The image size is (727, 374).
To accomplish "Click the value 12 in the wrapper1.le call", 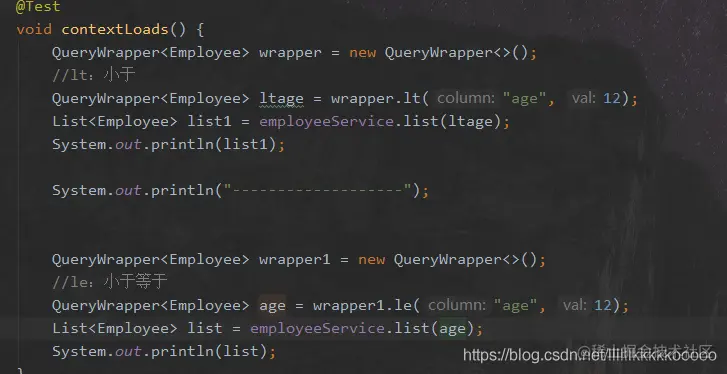I will [603, 305].
